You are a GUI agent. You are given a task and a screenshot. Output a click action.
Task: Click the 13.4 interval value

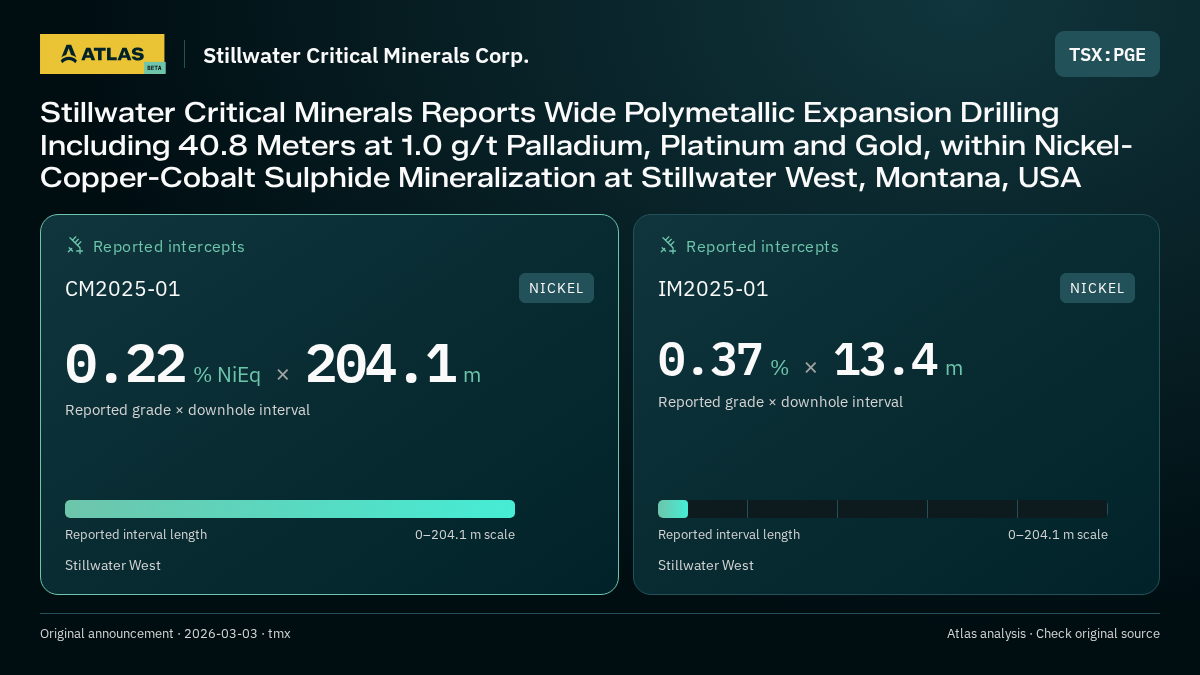(885, 360)
